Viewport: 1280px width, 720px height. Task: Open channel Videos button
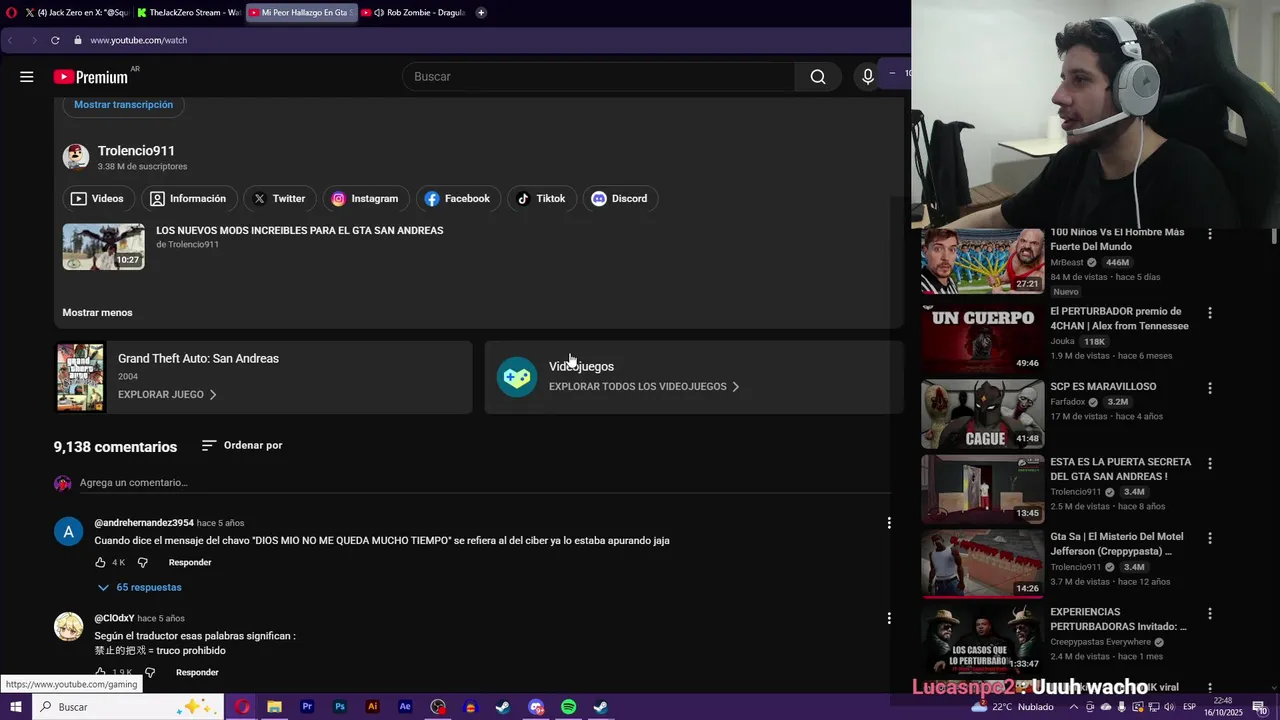point(98,199)
